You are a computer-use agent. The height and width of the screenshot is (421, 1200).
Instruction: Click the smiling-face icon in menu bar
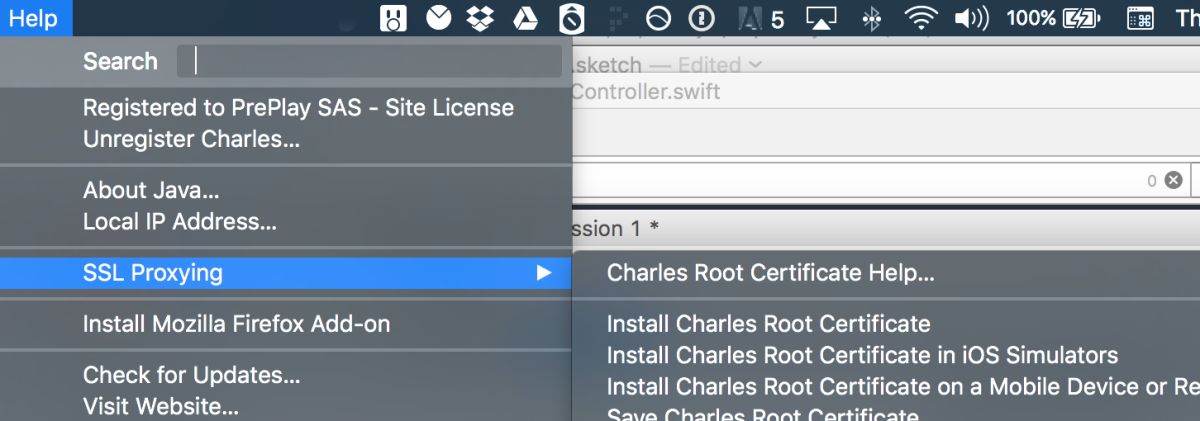(x=394, y=17)
